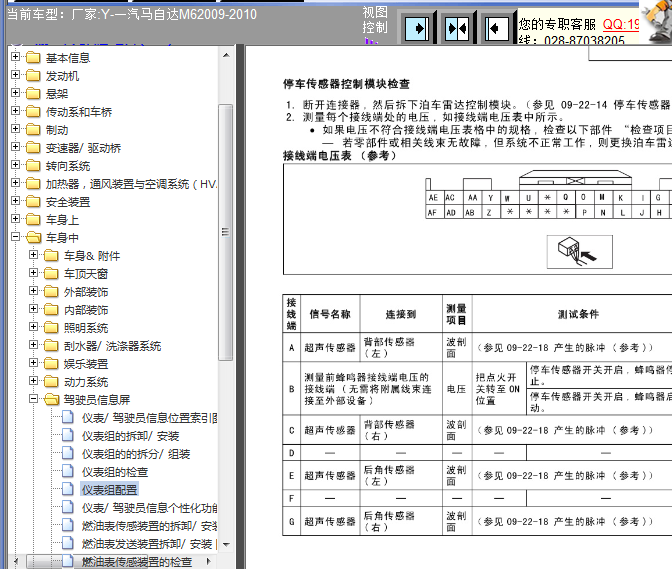Click document icon for 仪表组配置
The image size is (672, 569).
coord(68,489)
